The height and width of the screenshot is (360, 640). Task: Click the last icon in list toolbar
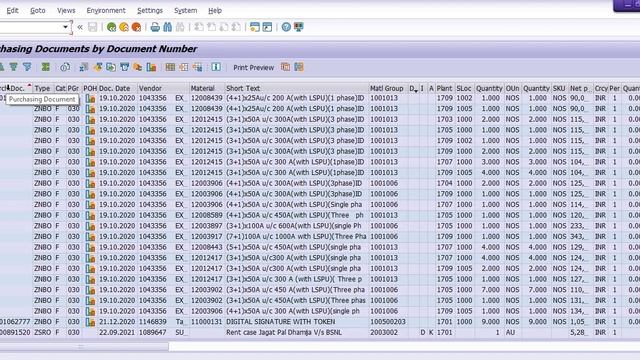[x=299, y=67]
